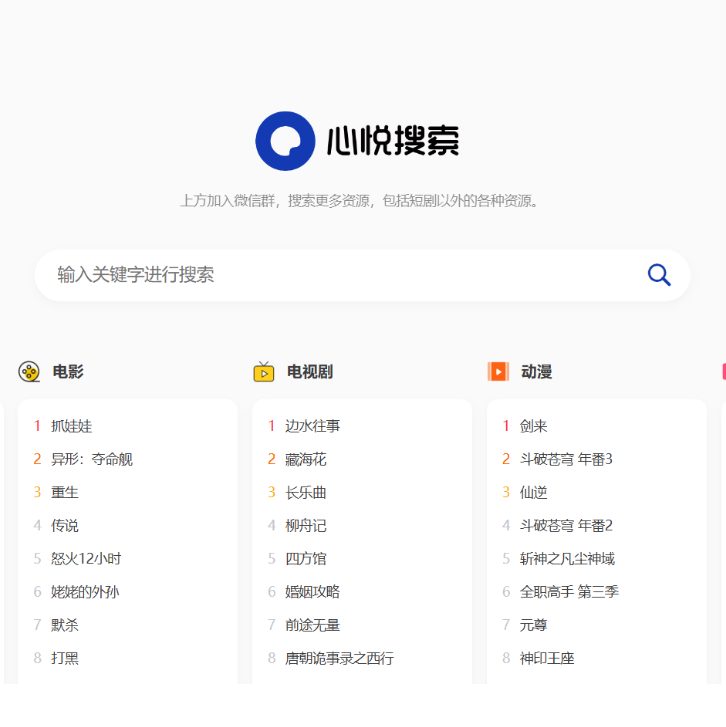Open anime 全职高手 第三季

pos(568,592)
